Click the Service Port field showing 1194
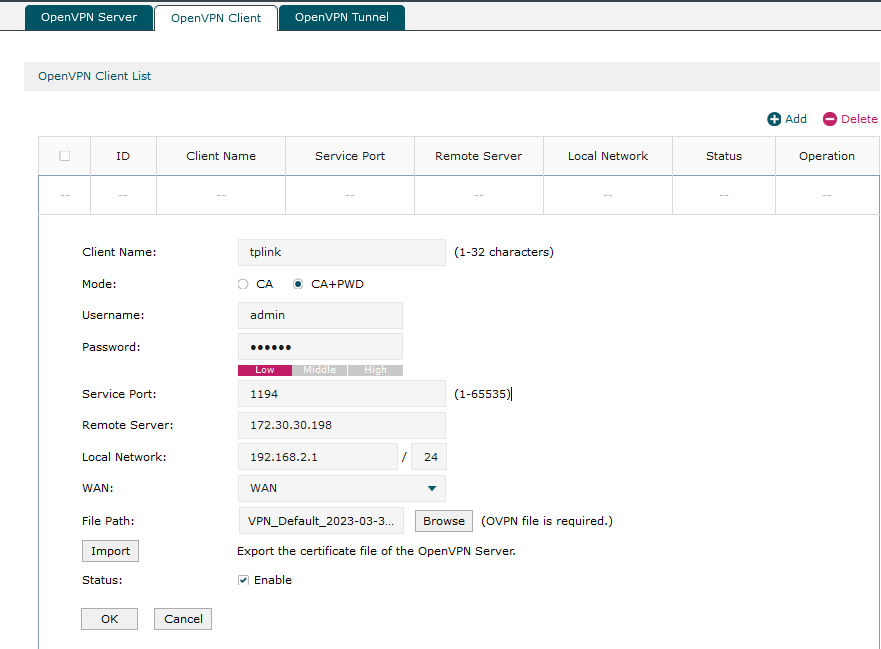The width and height of the screenshot is (881, 649). click(341, 393)
